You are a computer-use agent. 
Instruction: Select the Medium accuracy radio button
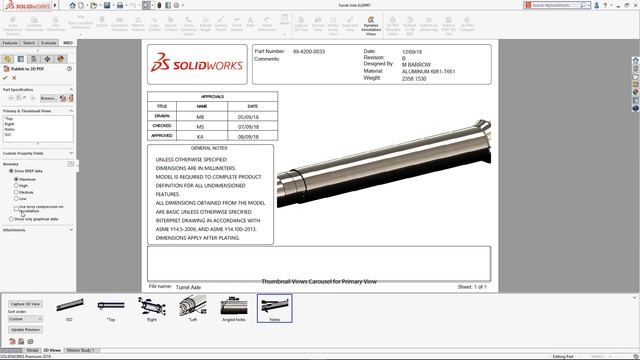(16, 192)
